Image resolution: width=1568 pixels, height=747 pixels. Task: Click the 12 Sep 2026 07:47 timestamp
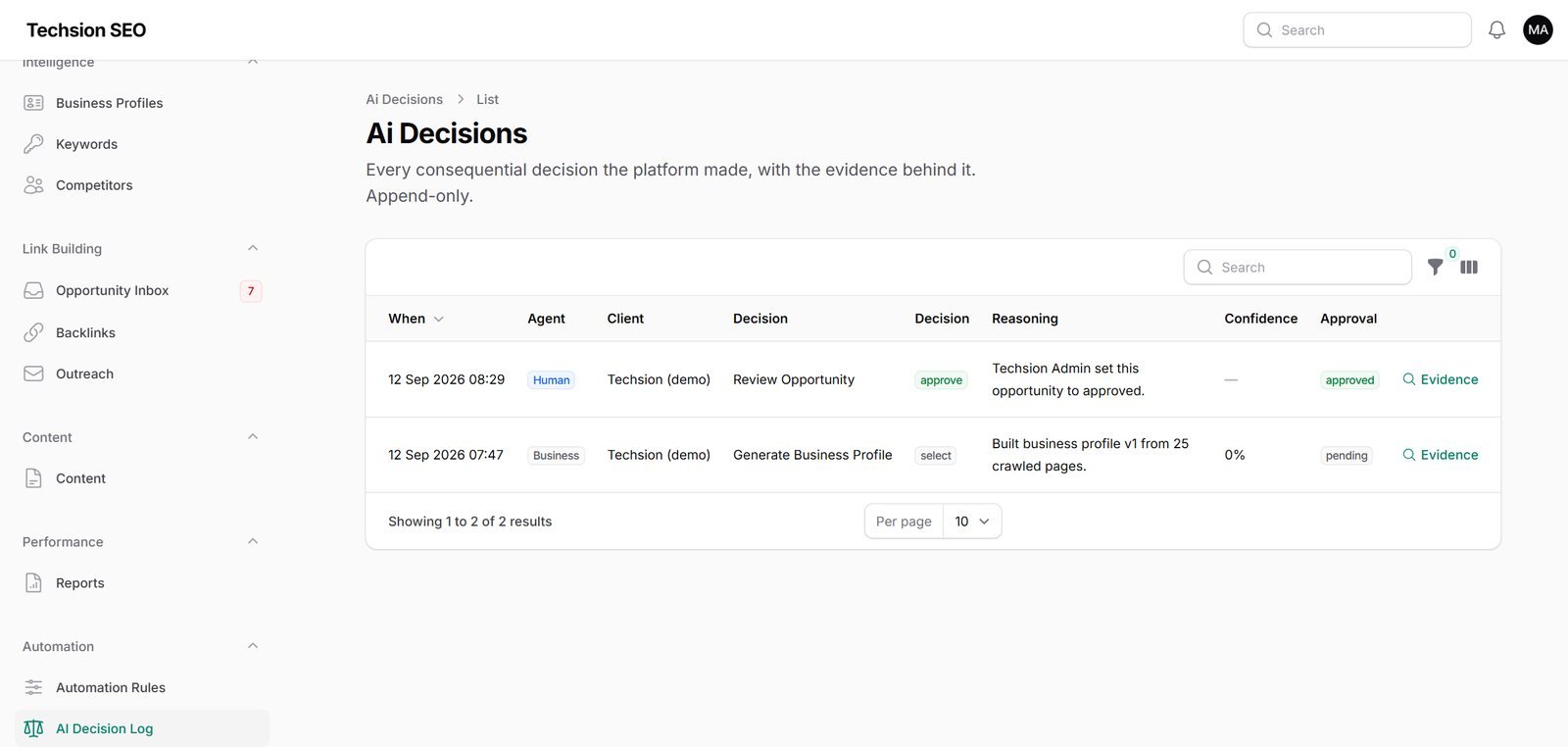446,455
